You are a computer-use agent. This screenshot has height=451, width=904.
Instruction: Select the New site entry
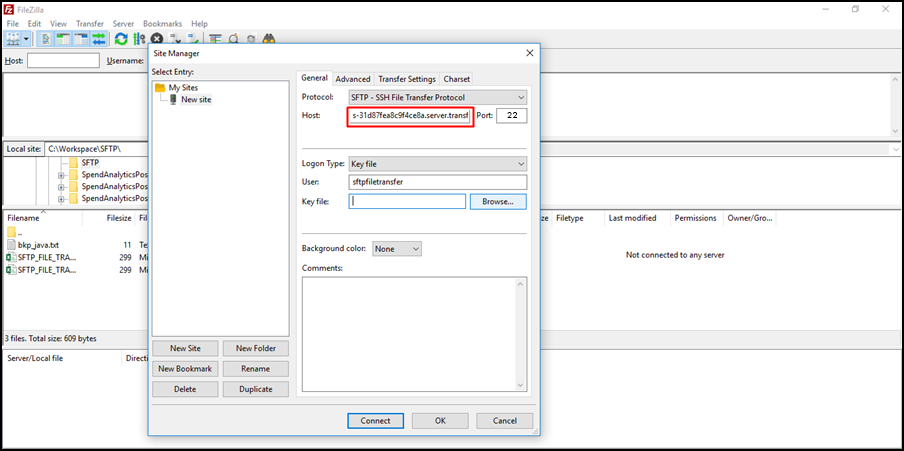196,99
